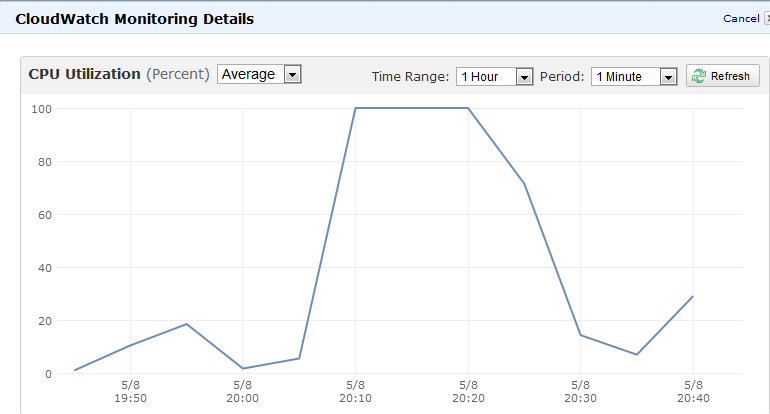Screen dimensions: 770x414
Task: Click the Period label text
Action: pos(562,76)
